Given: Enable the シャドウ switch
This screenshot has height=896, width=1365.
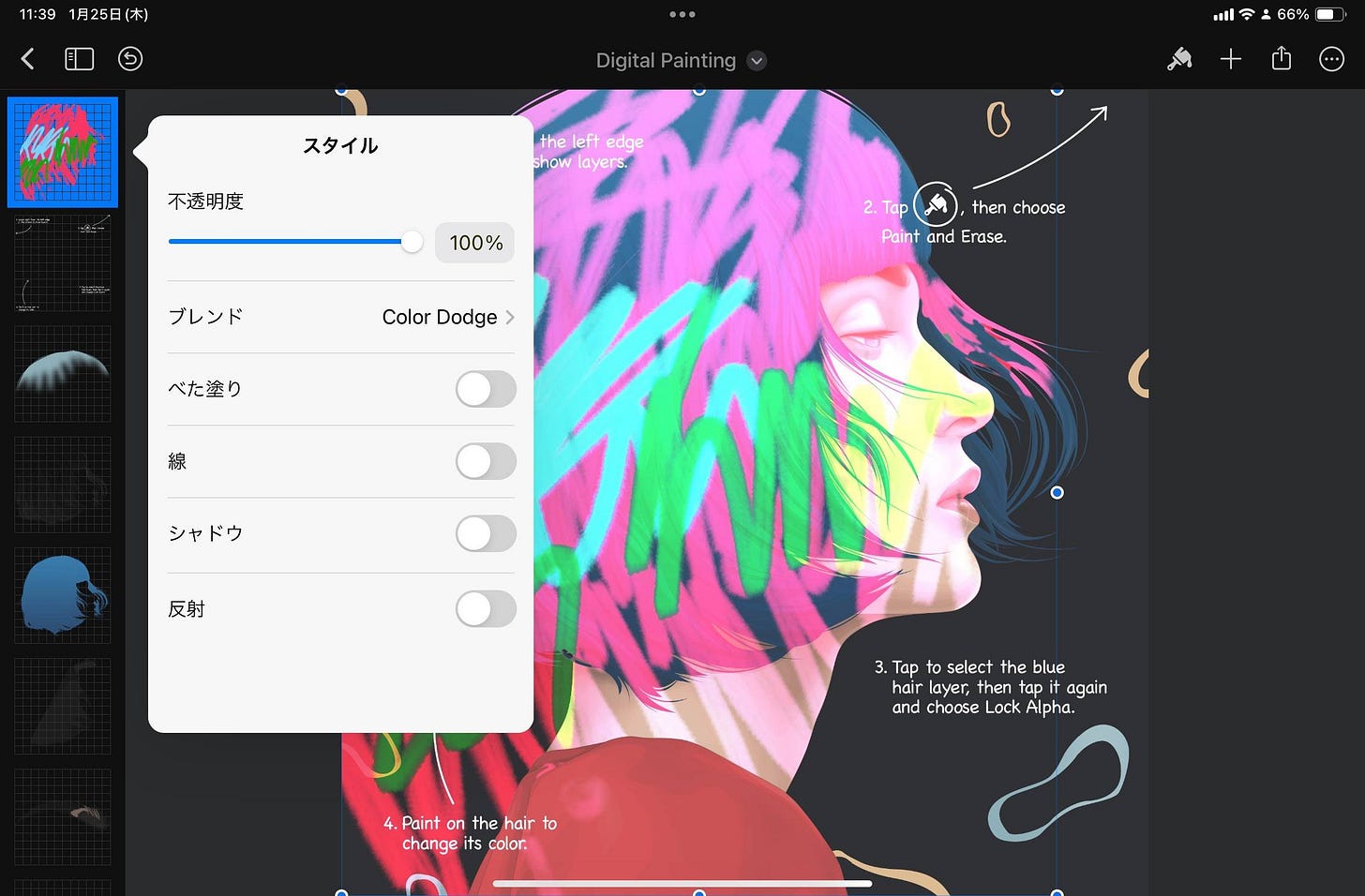Looking at the screenshot, I should coord(486,533).
